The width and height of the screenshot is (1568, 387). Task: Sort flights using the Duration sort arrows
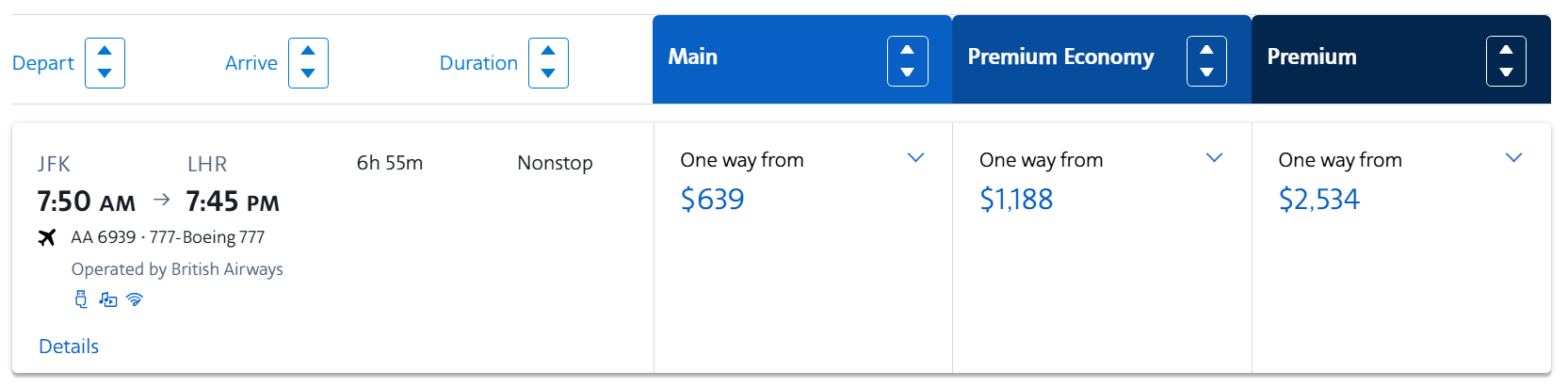coord(548,63)
